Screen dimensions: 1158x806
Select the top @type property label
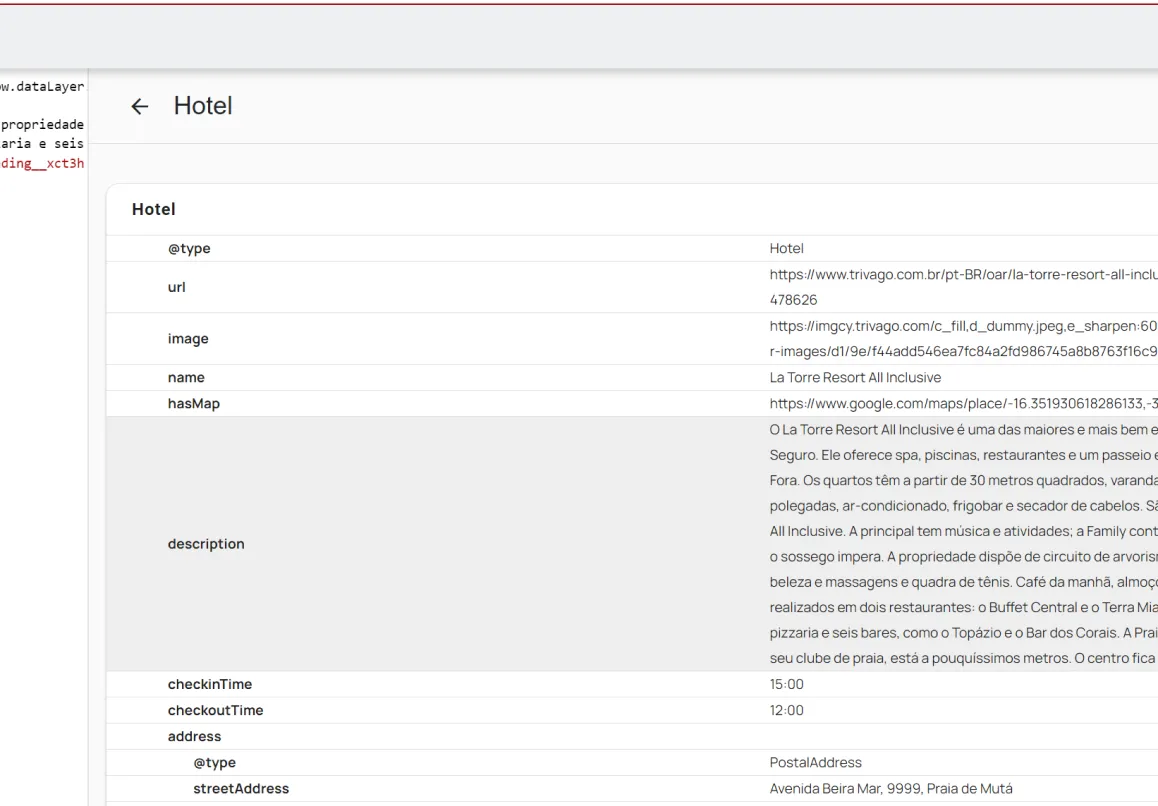point(189,248)
